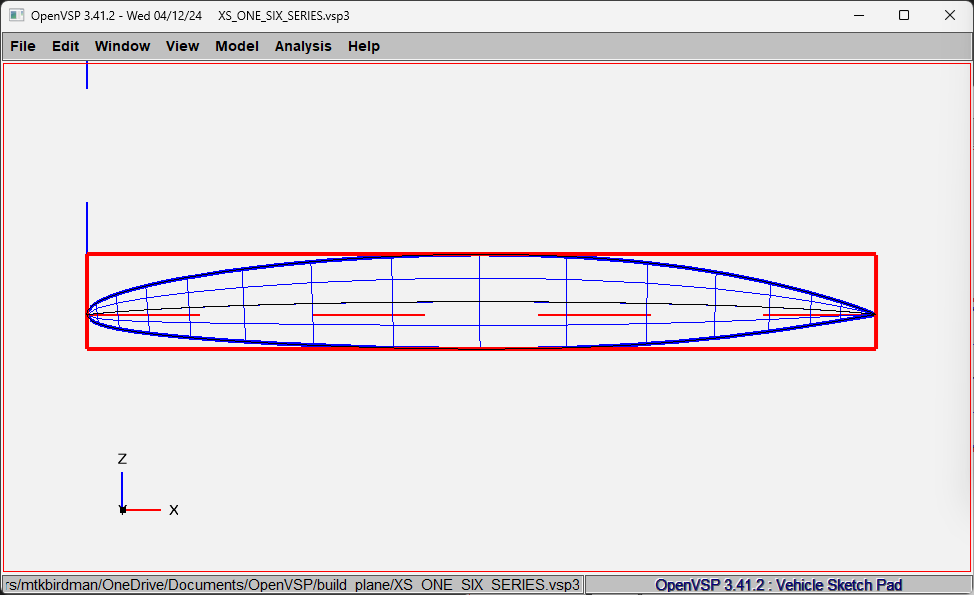This screenshot has height=595, width=974.
Task: Open the File menu
Action: [23, 46]
